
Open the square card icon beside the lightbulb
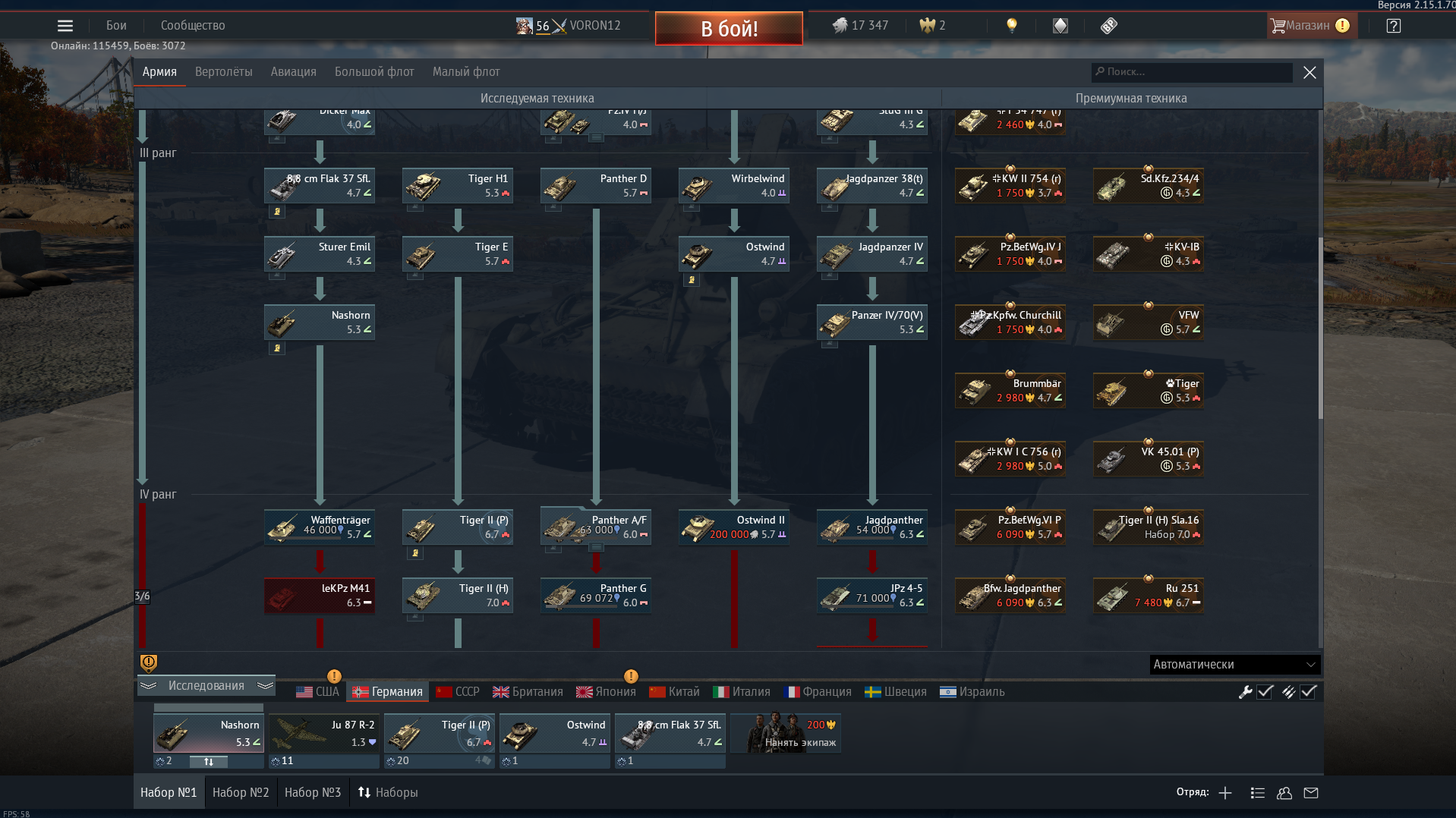coord(1060,26)
